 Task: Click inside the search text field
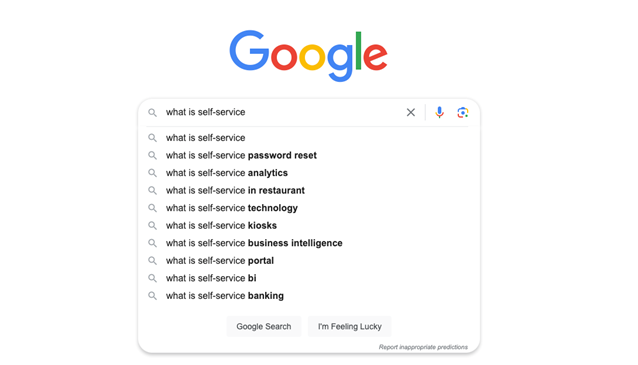281,112
